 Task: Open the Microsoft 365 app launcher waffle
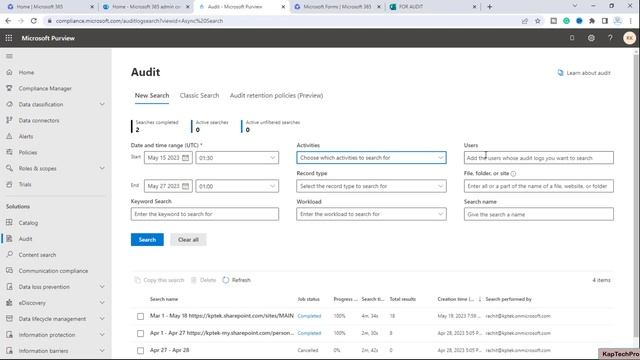pos(9,38)
